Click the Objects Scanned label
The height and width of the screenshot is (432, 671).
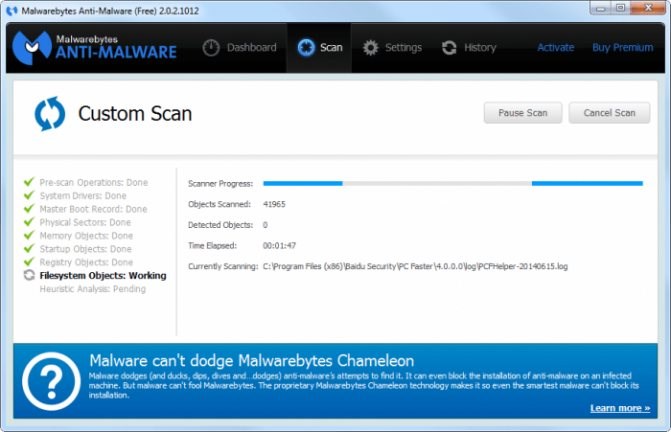[x=219, y=204]
